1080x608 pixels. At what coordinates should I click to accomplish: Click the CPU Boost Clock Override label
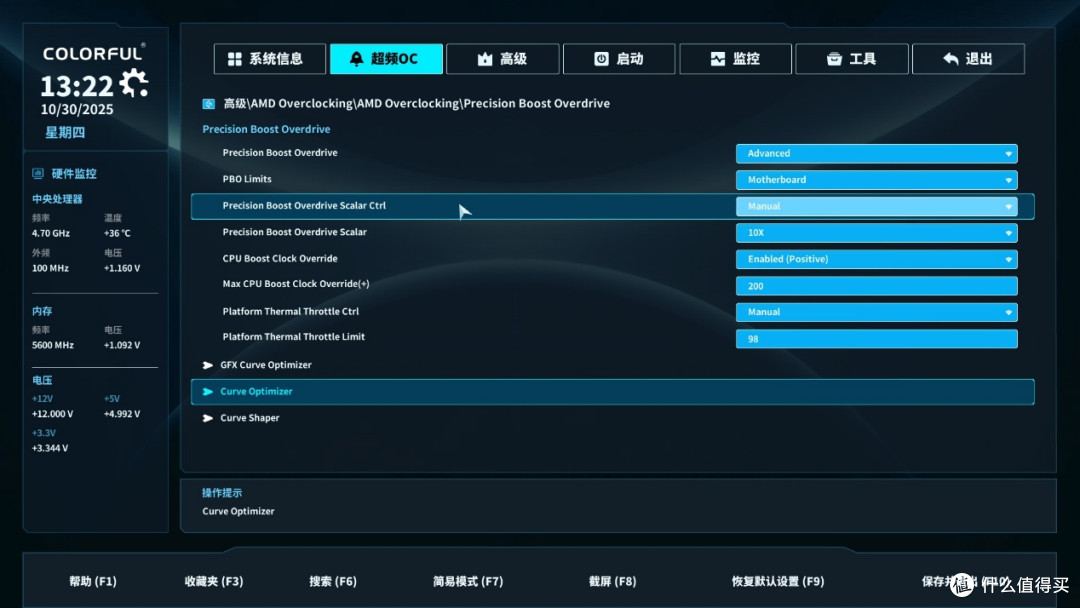(280, 258)
